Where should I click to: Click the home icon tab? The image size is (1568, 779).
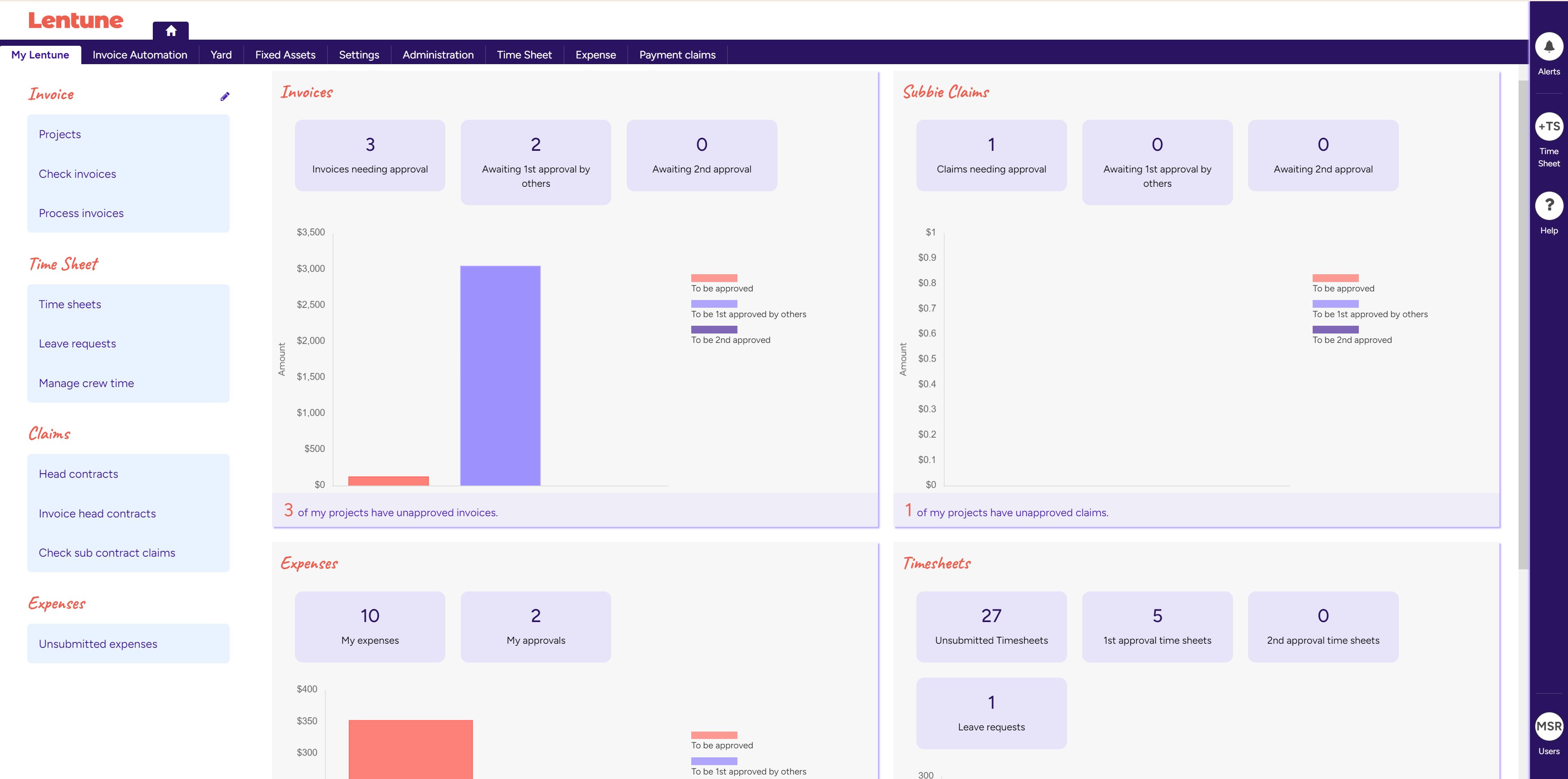click(x=170, y=31)
